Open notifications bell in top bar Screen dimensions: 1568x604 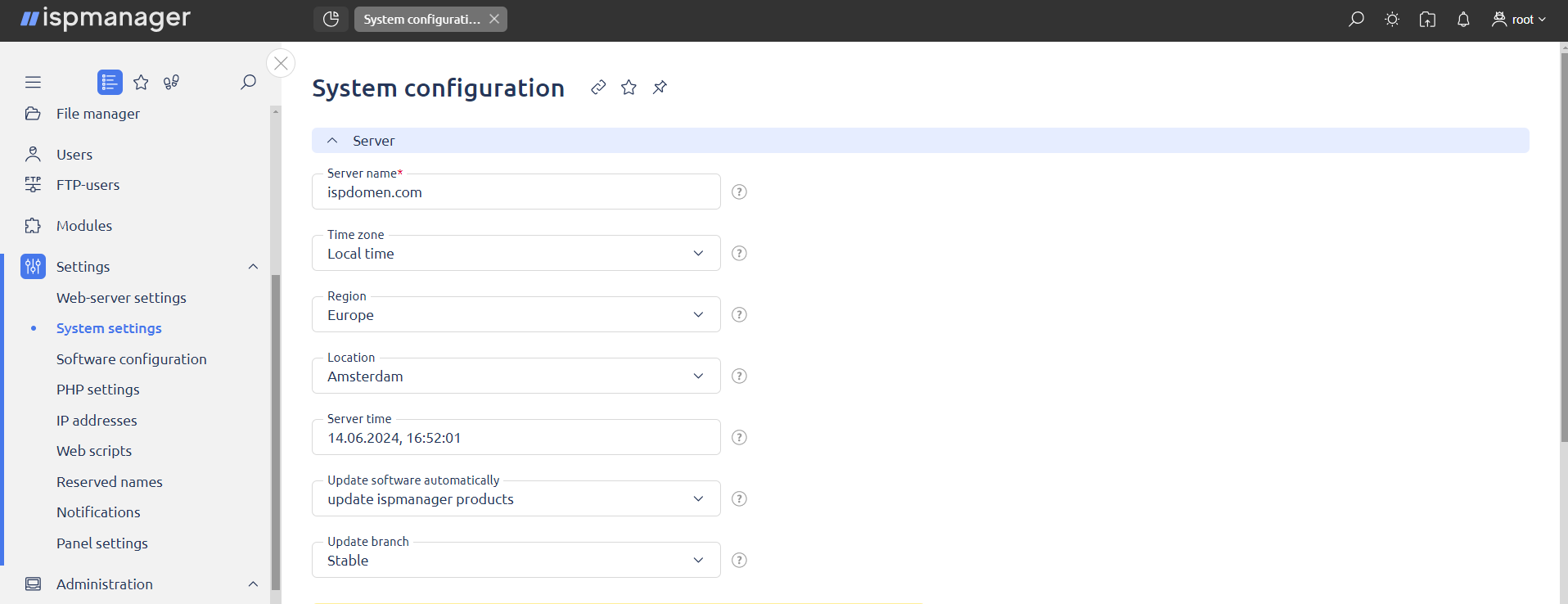(x=1463, y=20)
